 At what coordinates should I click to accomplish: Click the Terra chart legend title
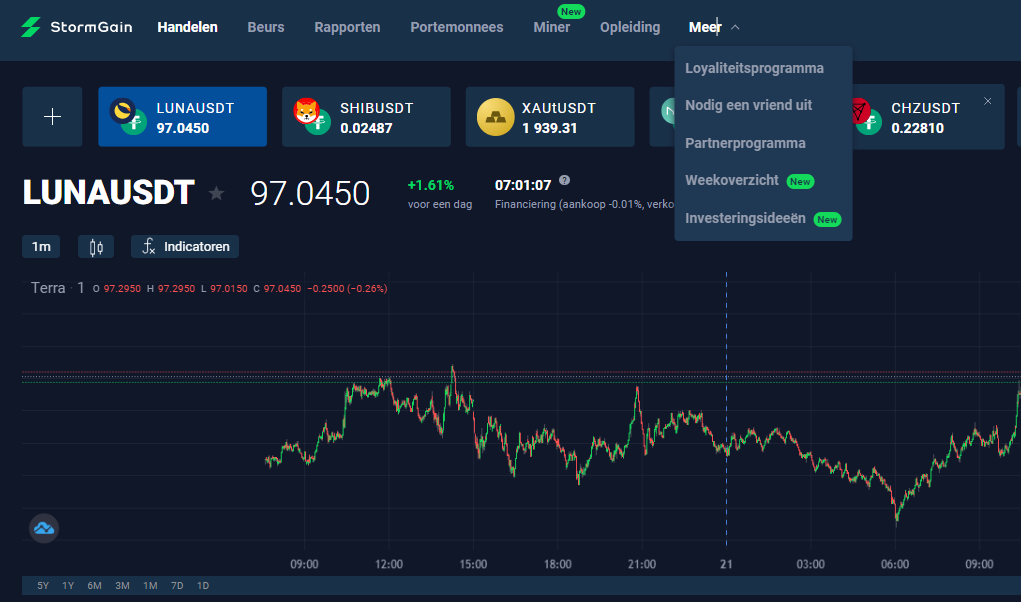tap(48, 288)
